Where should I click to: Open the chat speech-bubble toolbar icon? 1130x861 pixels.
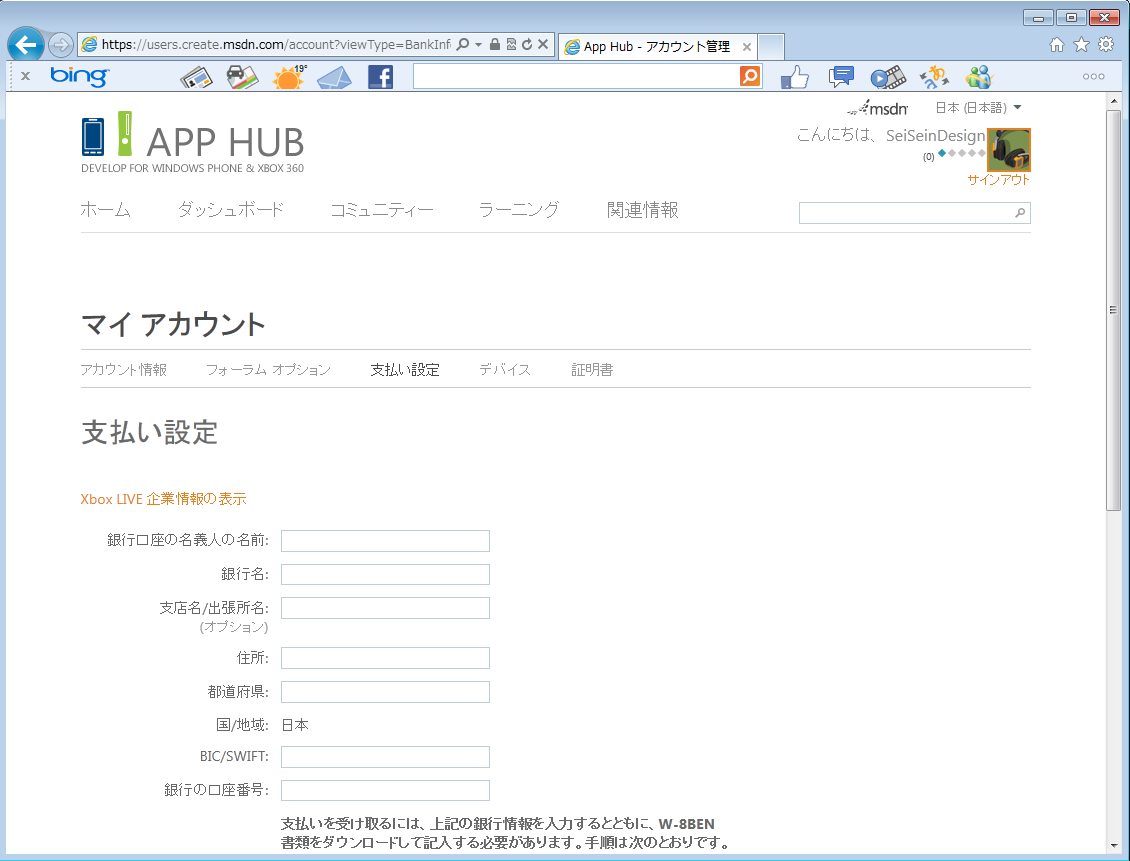[x=841, y=76]
